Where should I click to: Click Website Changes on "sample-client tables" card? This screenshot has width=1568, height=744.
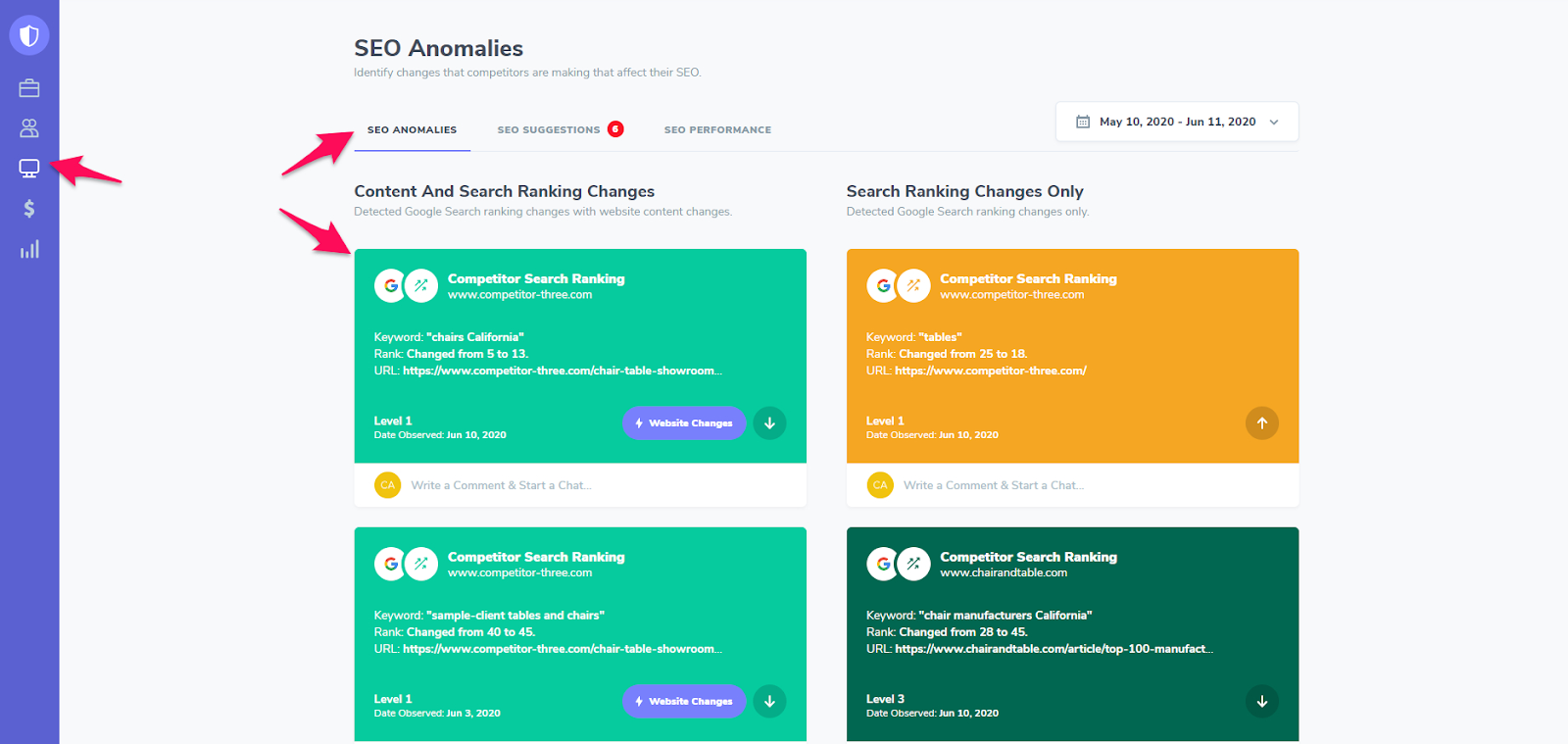[x=684, y=702]
